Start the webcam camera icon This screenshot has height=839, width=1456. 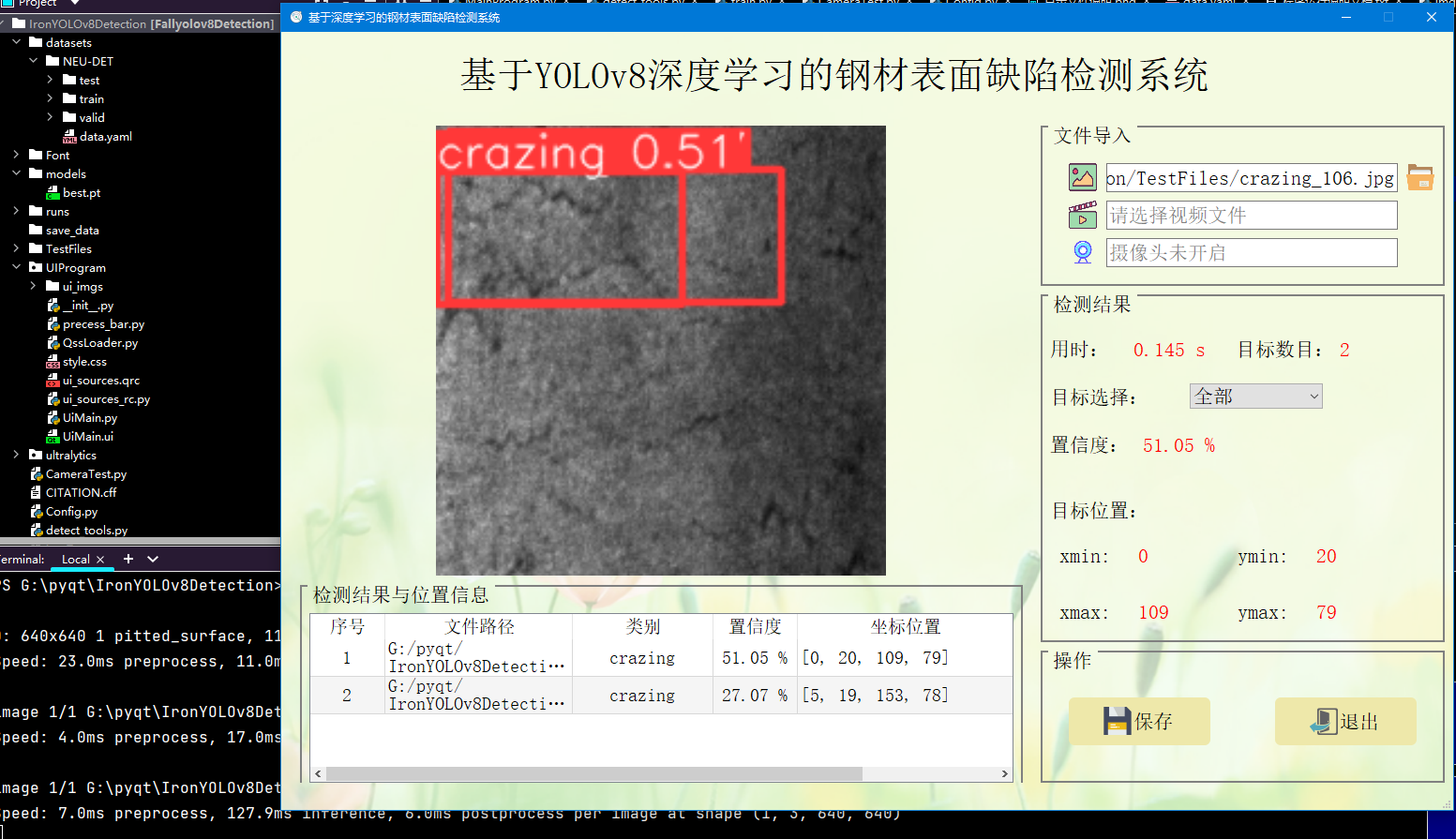(1082, 252)
